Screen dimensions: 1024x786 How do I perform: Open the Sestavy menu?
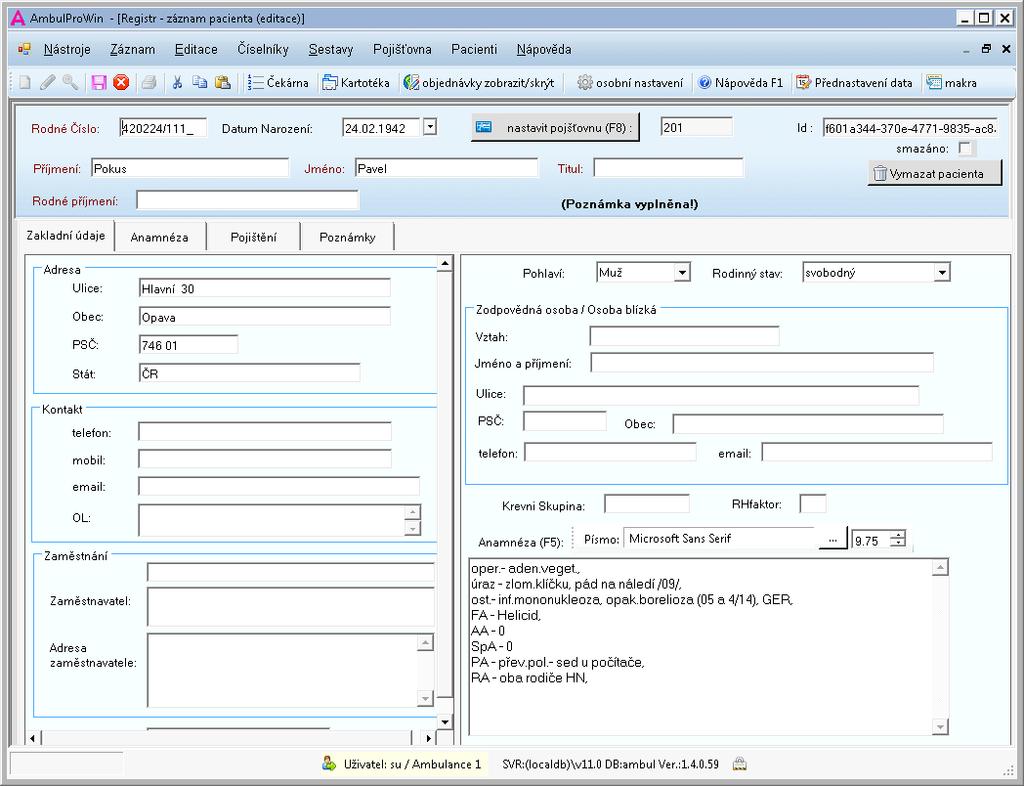331,50
